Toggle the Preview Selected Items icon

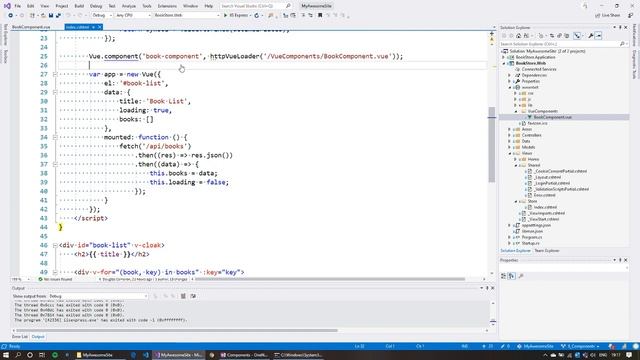pyautogui.click(x=598, y=36)
